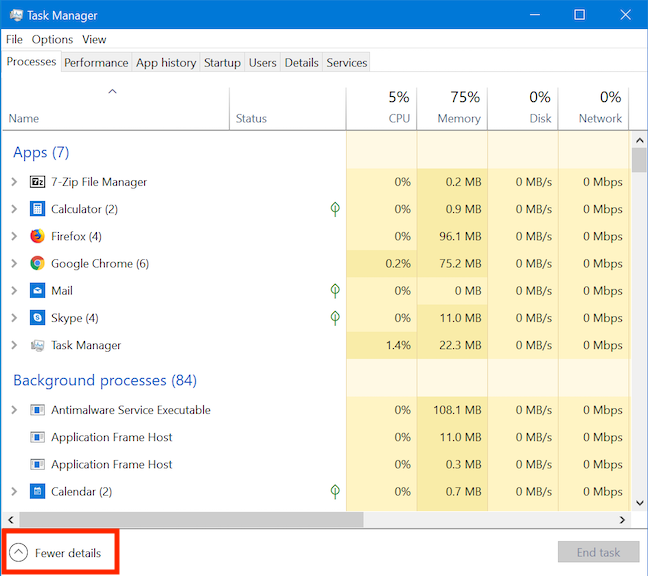Click the vertical scrollbar thumb
648x576 pixels.
640,160
